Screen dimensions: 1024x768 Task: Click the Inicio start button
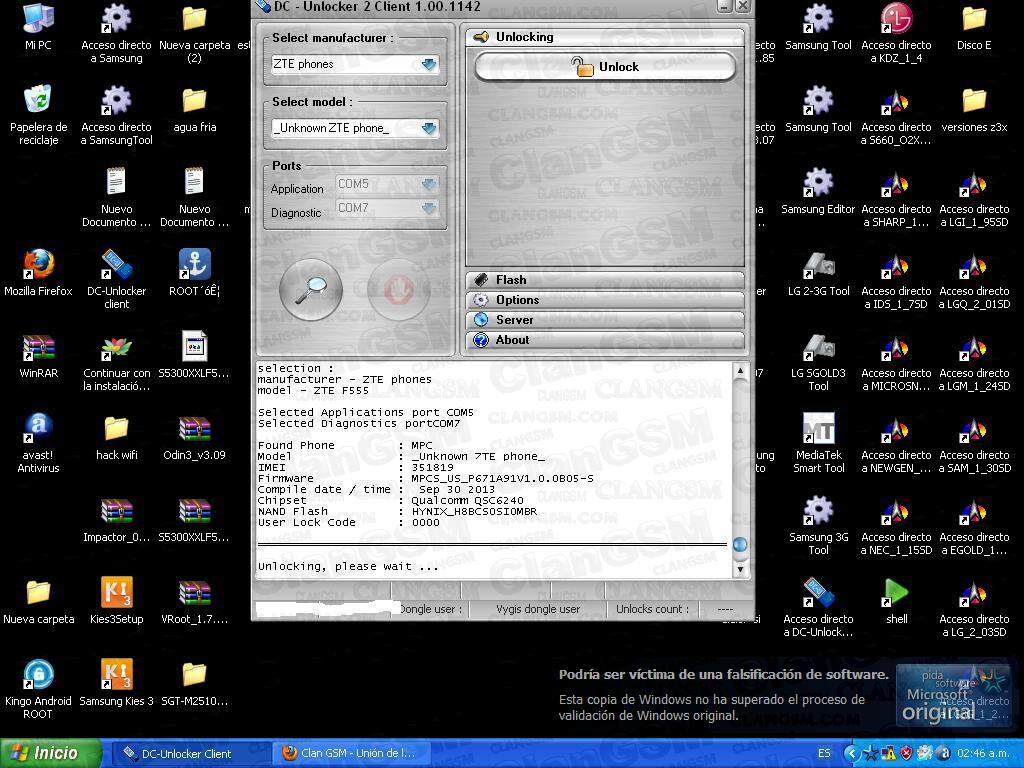pos(51,753)
